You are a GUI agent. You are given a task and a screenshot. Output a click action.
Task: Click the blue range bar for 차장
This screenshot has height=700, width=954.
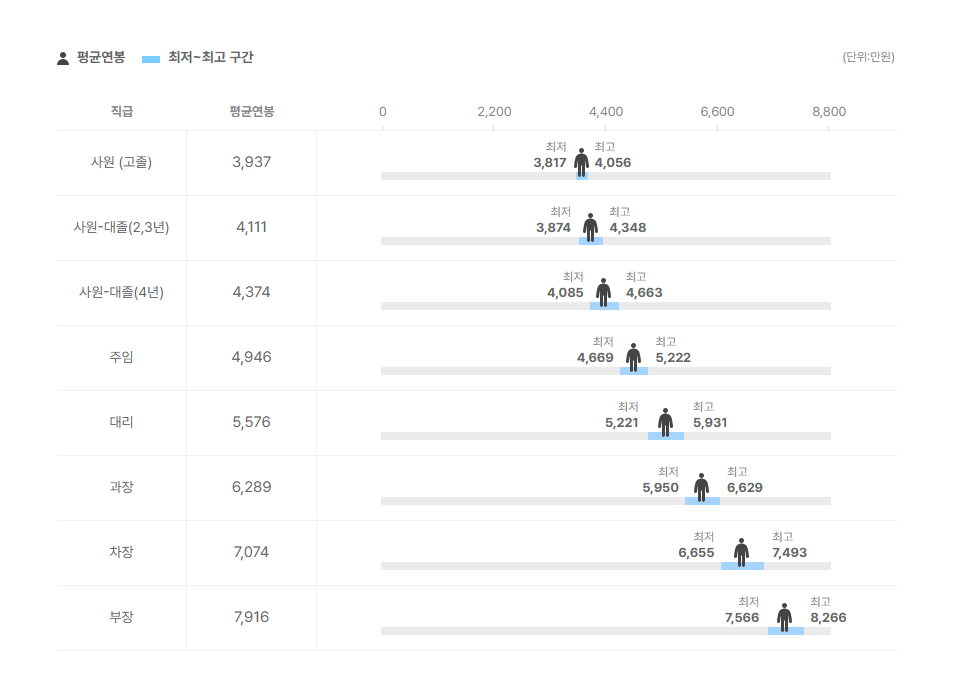pos(742,566)
